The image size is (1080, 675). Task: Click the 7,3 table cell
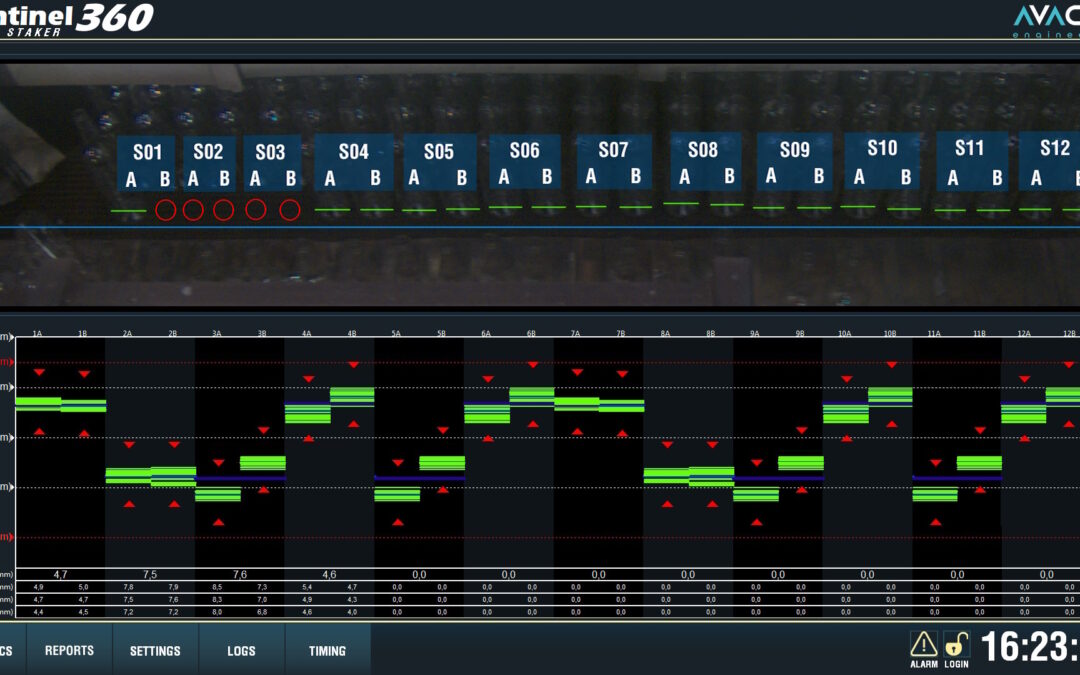click(x=262, y=588)
